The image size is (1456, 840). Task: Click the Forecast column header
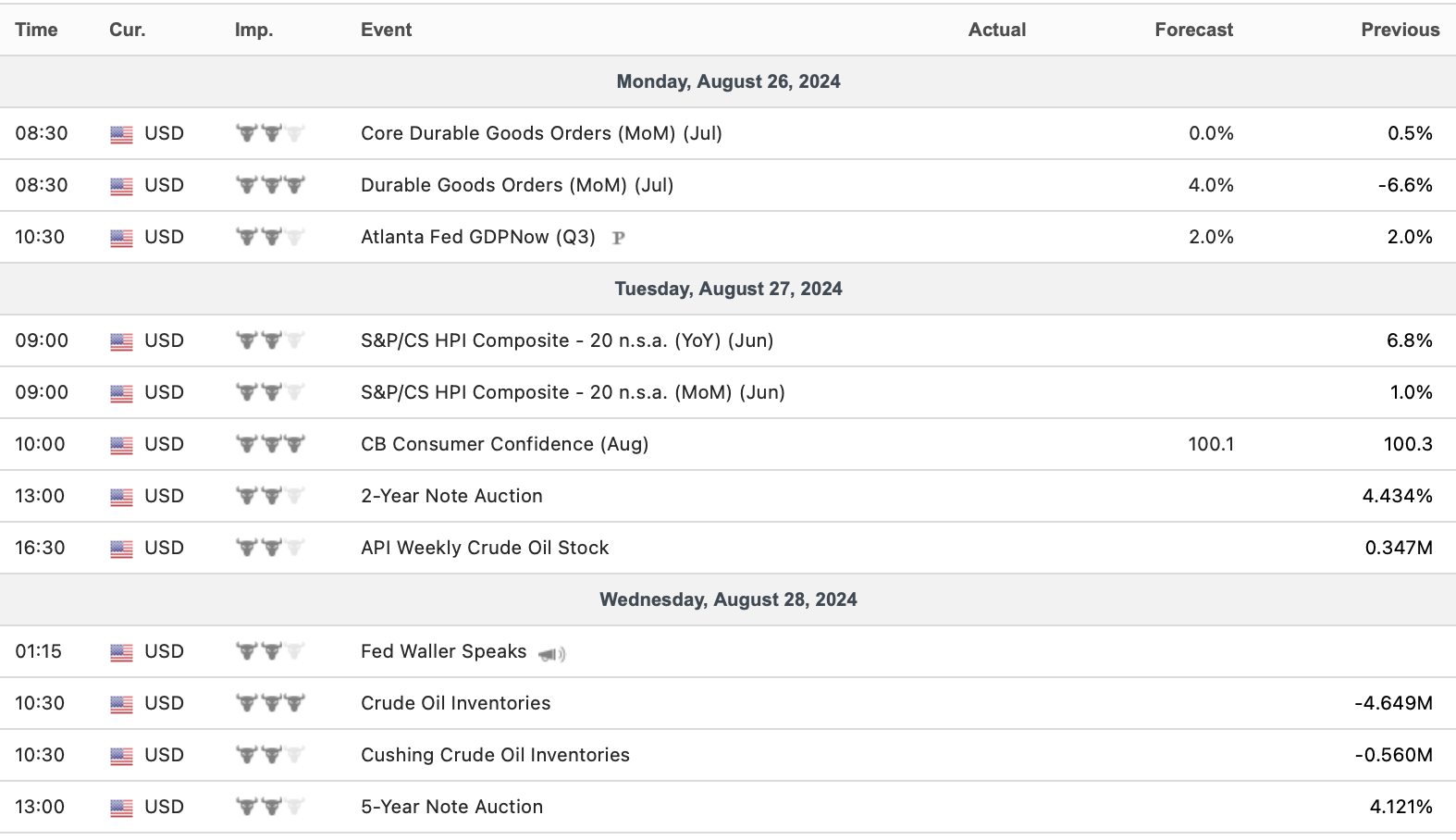[x=1193, y=30]
